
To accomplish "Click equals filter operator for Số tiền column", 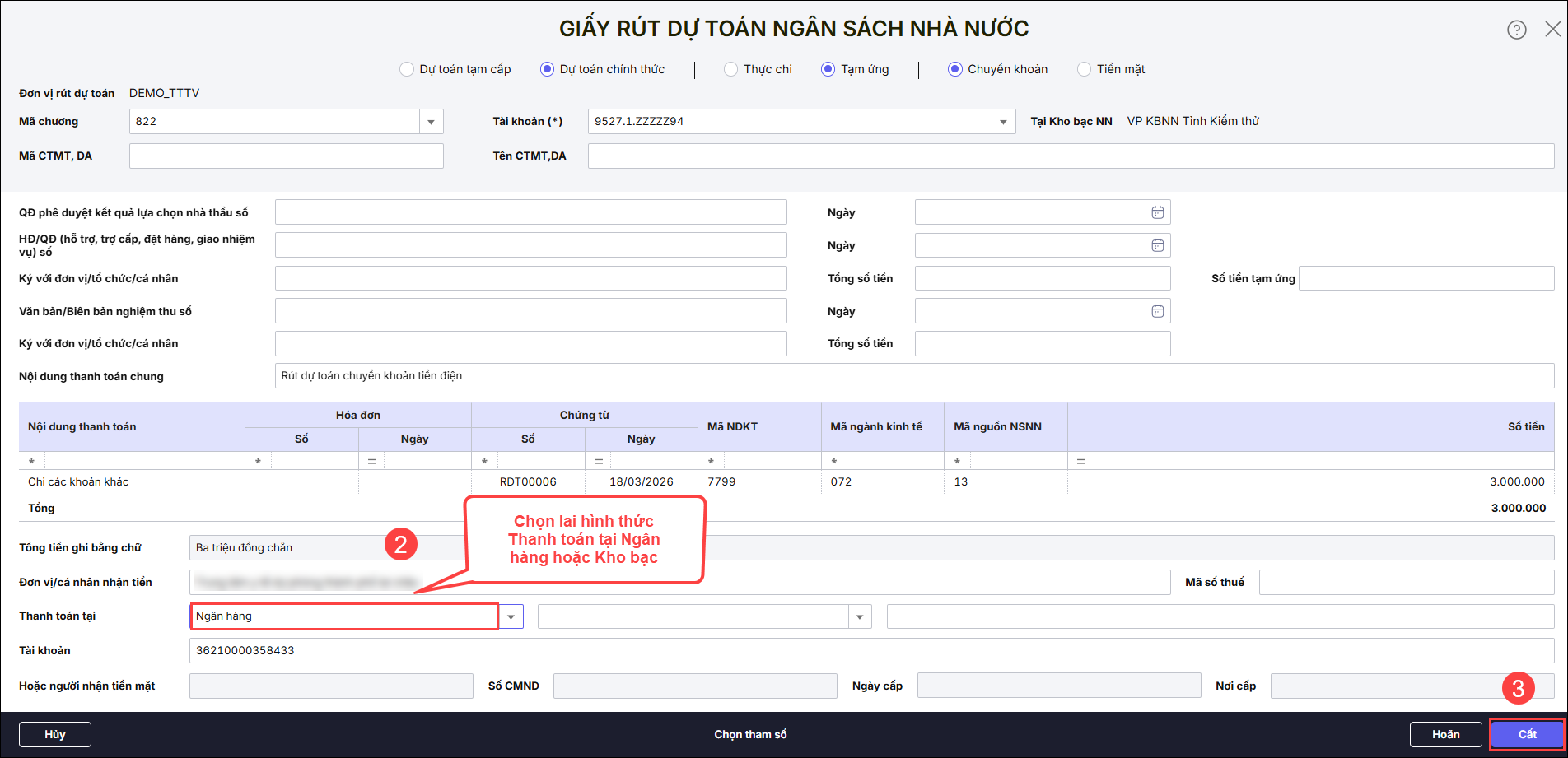I will (x=1081, y=462).
